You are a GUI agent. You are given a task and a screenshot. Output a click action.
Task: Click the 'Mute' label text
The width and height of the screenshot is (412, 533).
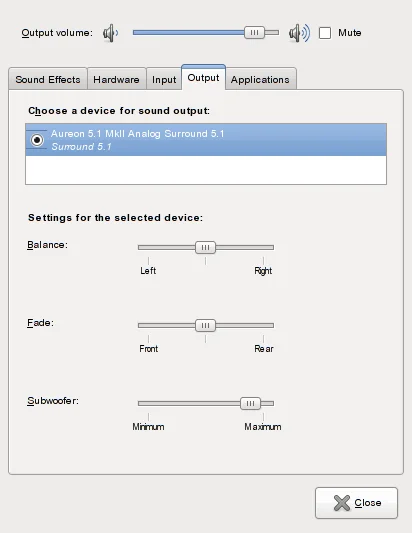(x=349, y=33)
